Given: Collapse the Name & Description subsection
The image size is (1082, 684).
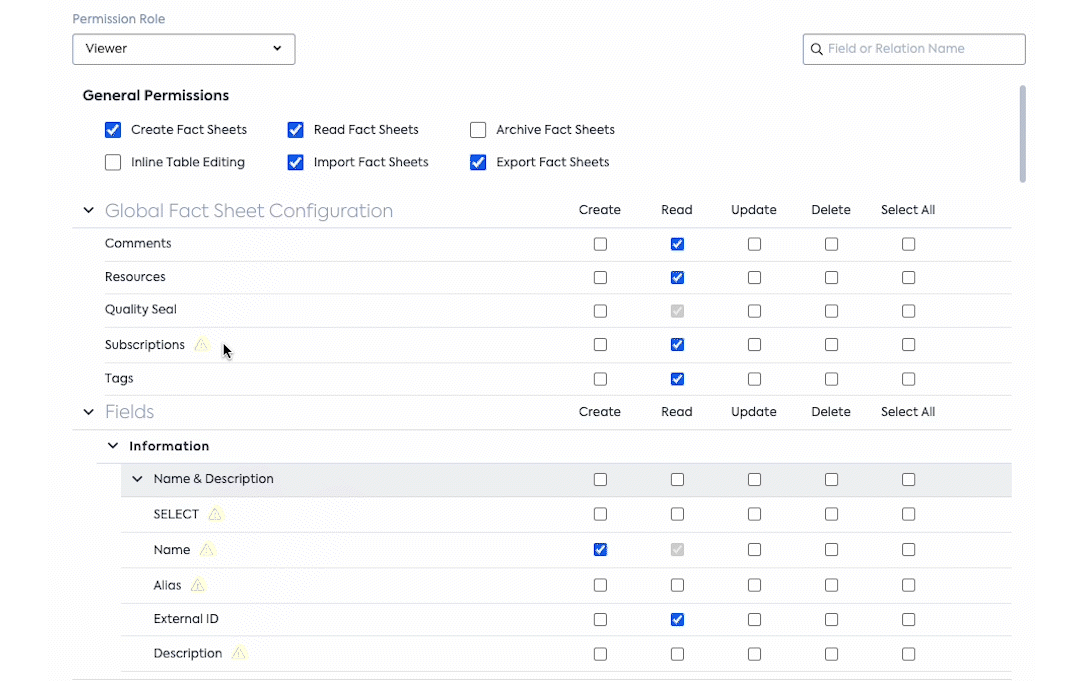Looking at the screenshot, I should 137,479.
